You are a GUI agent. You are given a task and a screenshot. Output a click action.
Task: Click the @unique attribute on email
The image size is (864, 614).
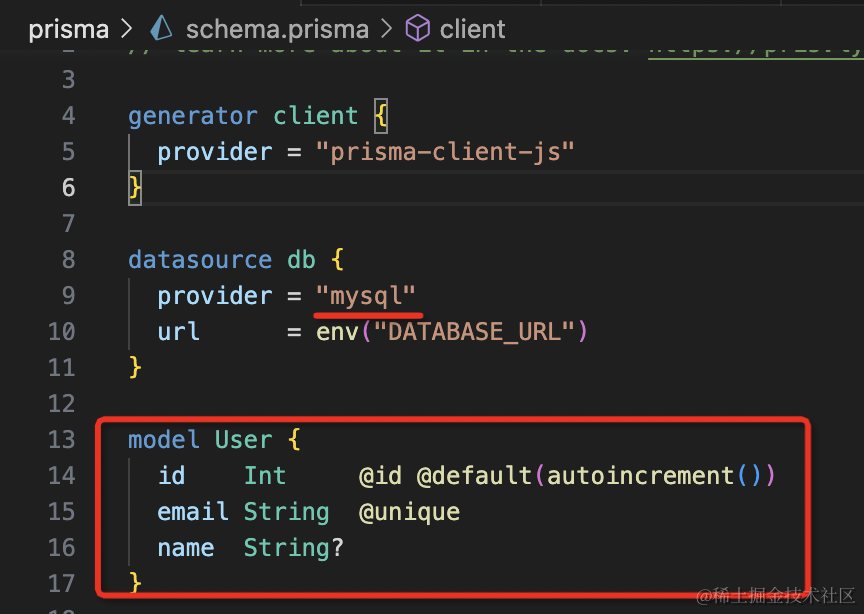coord(409,512)
